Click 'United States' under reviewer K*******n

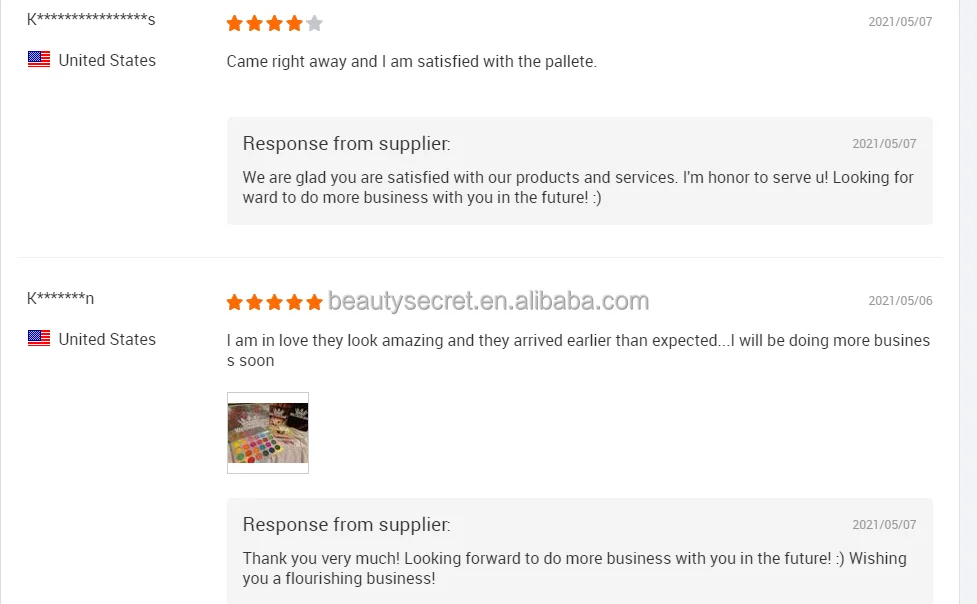tap(107, 339)
